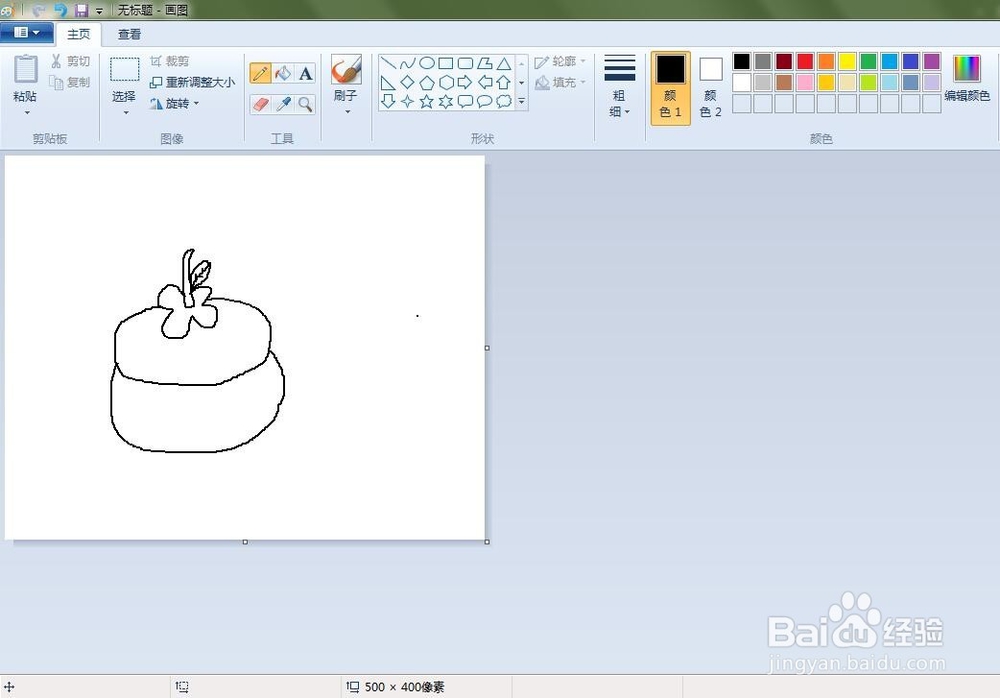1000x698 pixels.
Task: Open the Paste dropdown arrow
Action: point(27,113)
